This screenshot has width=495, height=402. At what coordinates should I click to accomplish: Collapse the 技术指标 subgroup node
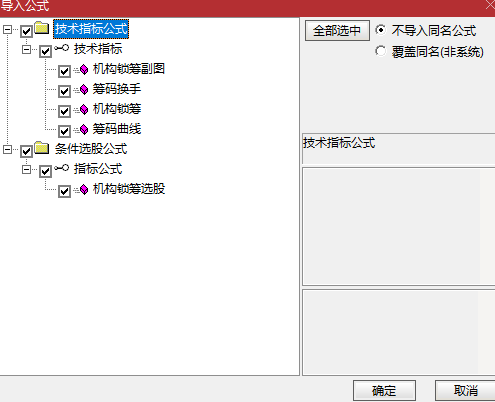point(26,50)
